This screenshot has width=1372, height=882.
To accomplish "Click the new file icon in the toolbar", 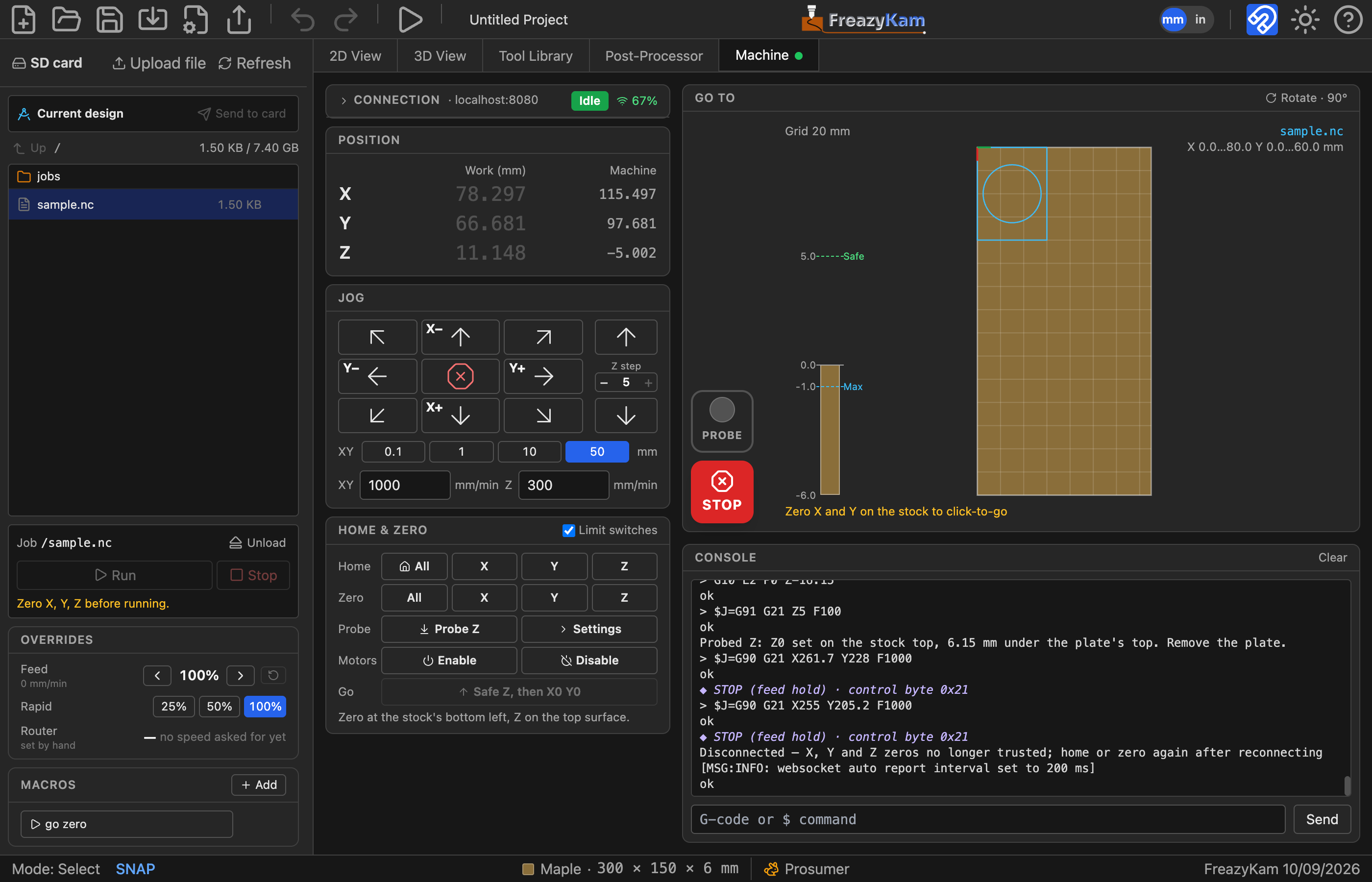I will click(x=24, y=20).
